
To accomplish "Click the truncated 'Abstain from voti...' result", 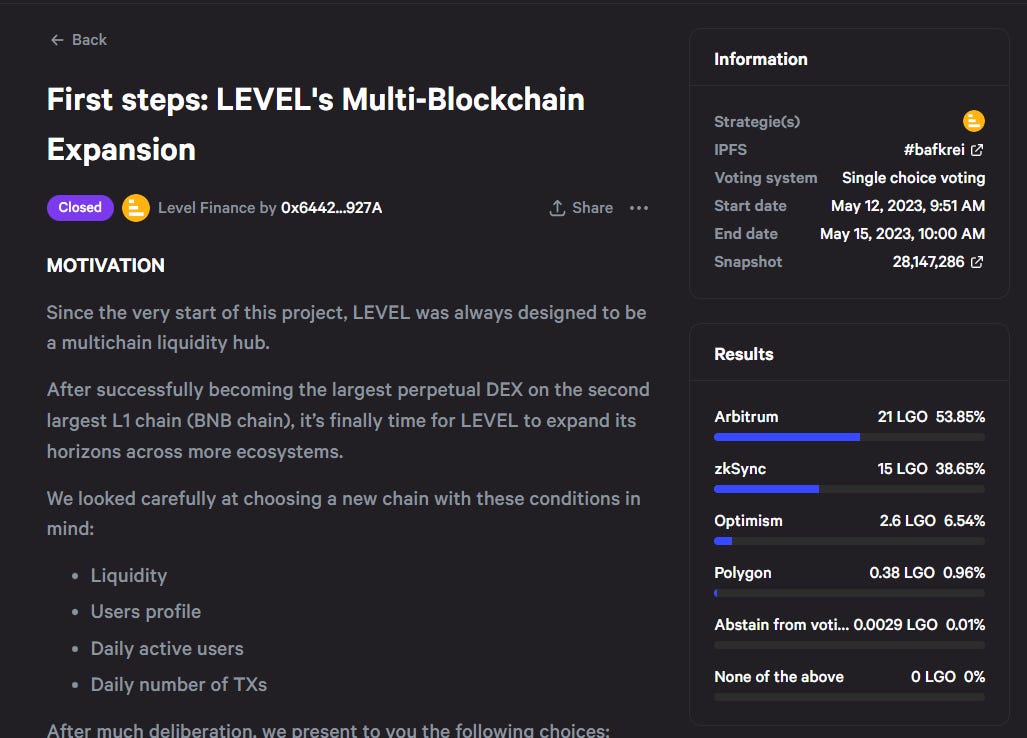I will [781, 625].
